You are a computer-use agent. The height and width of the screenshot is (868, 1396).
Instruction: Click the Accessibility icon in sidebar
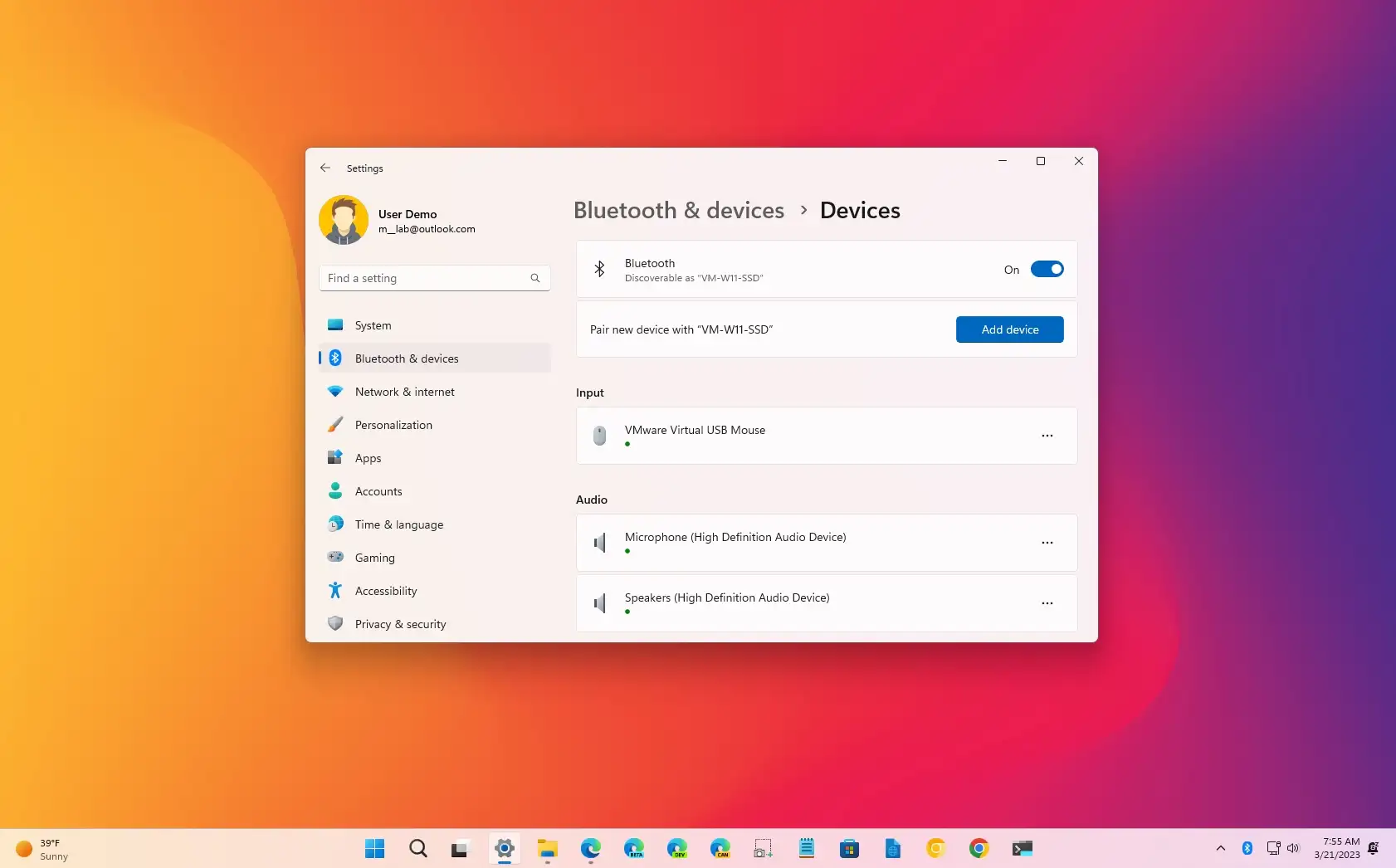(335, 590)
